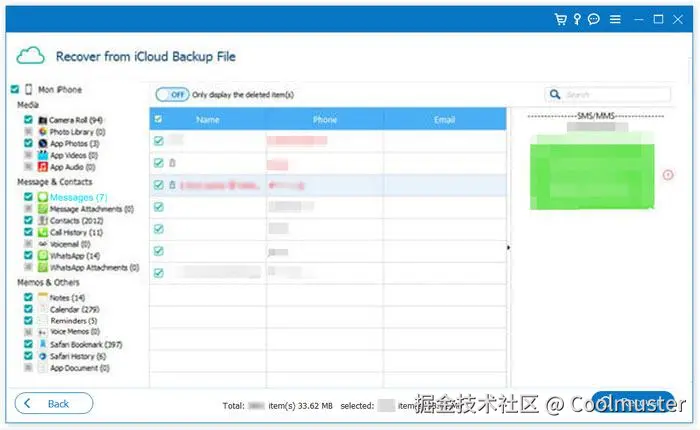Click the App Videos icon
Screen dimensions: 700x430
pyautogui.click(x=42, y=155)
